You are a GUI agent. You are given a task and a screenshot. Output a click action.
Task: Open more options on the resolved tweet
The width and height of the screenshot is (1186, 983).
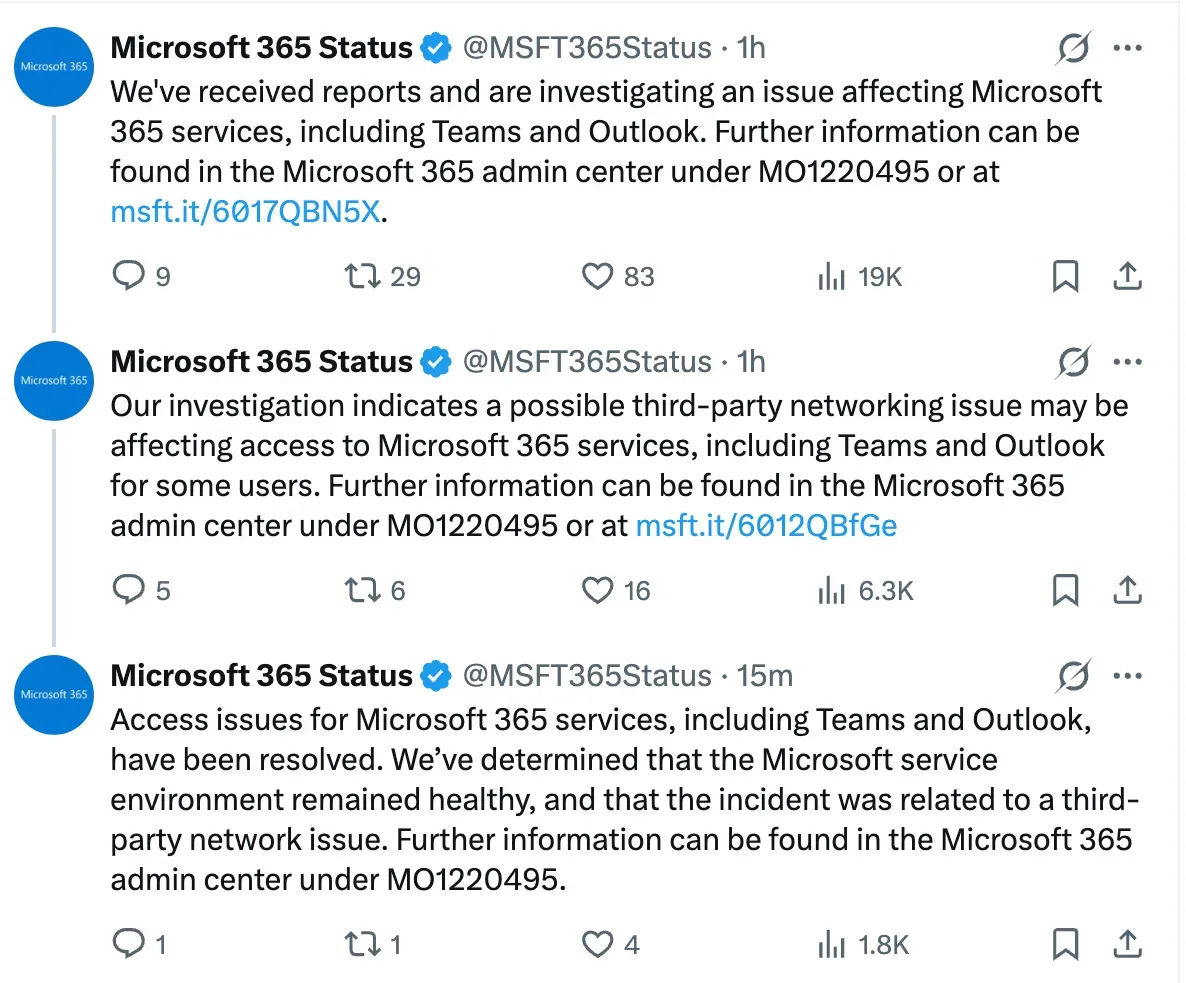(x=1129, y=675)
